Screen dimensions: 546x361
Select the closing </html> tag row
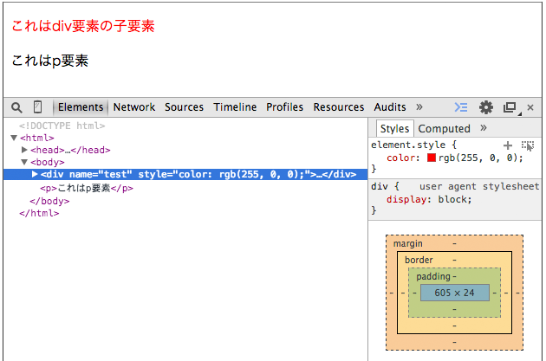(x=39, y=213)
